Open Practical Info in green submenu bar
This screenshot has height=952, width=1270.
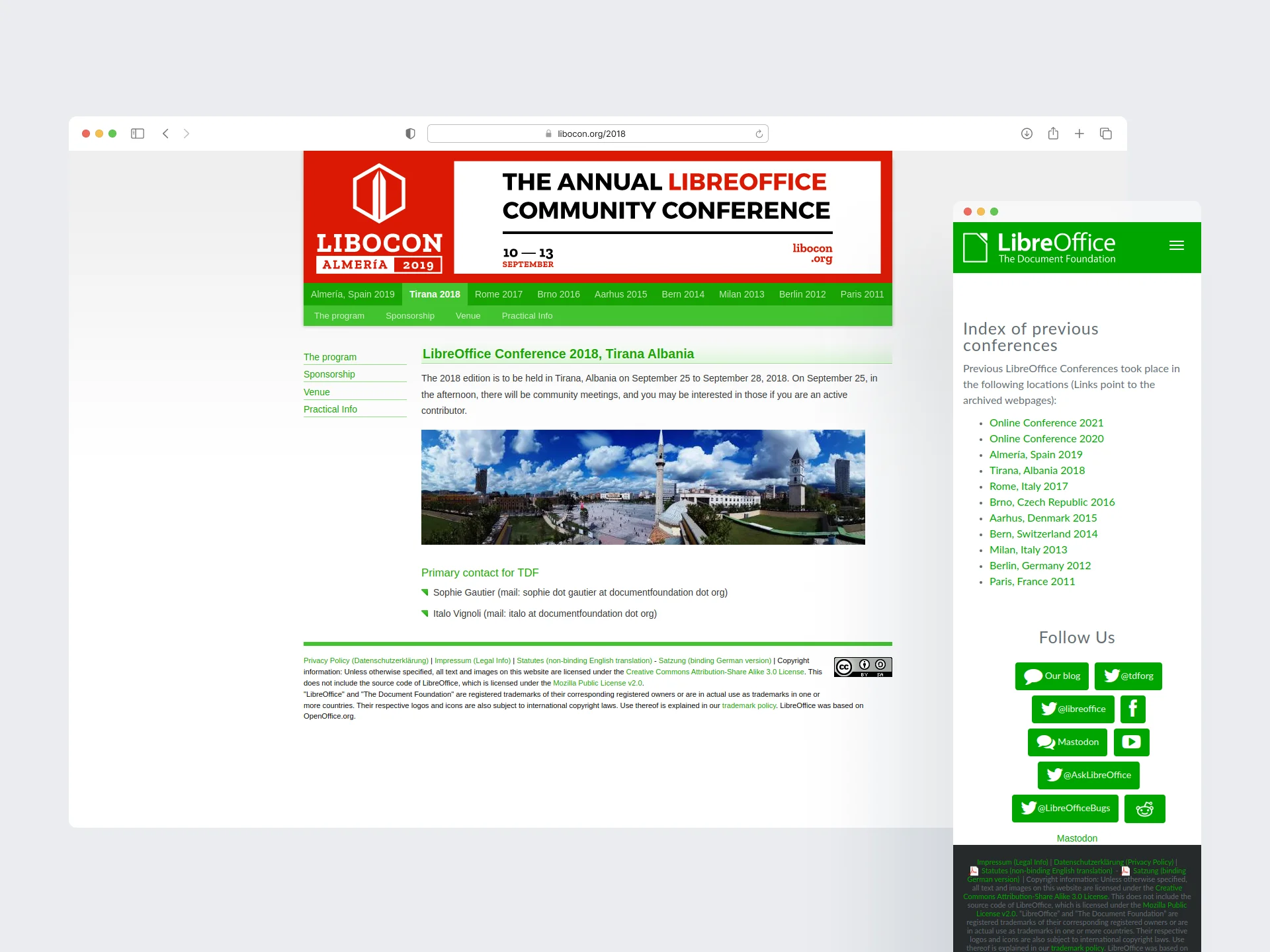pyautogui.click(x=527, y=316)
